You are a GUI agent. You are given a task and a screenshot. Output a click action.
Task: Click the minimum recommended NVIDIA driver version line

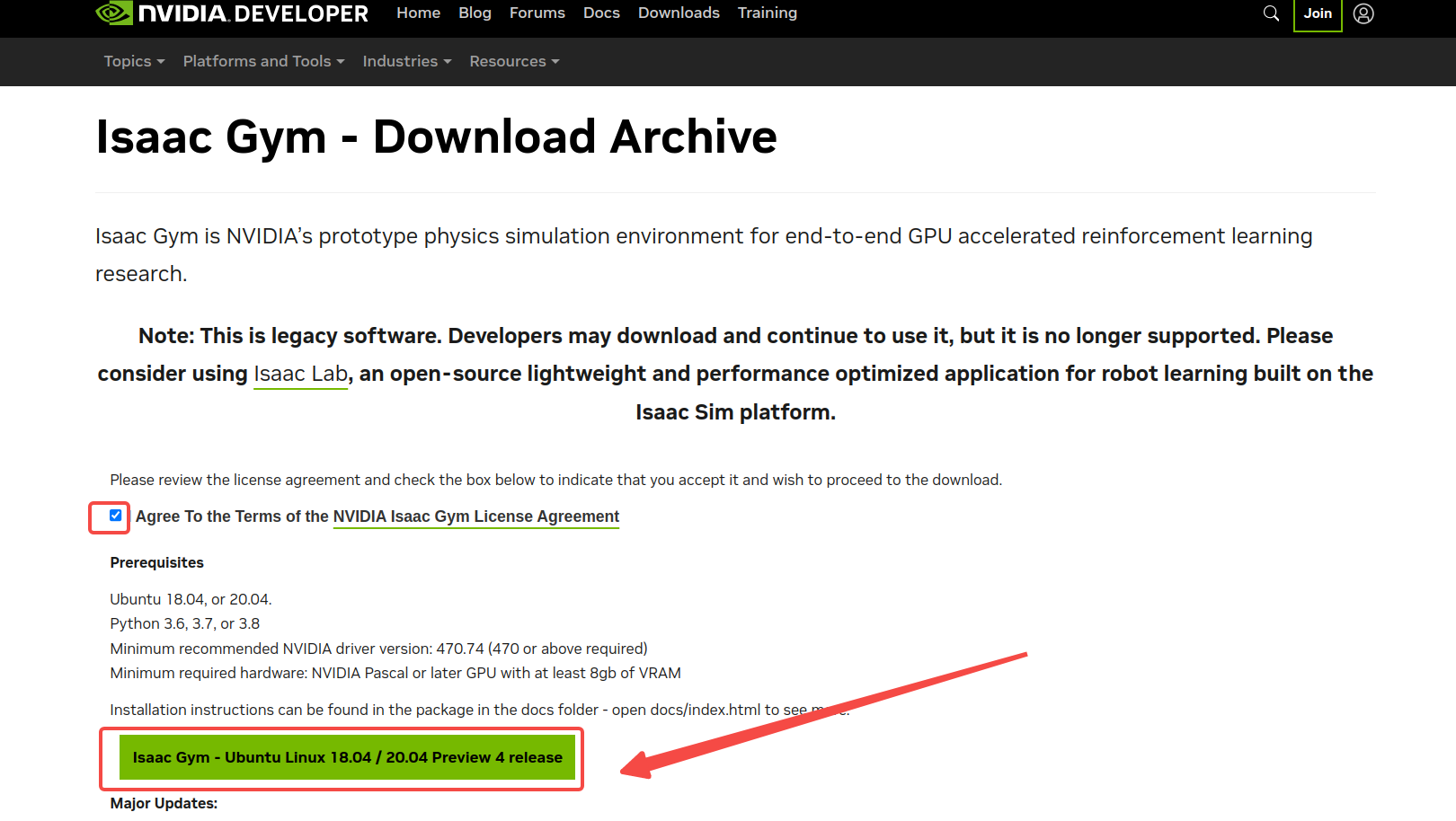coord(378,649)
